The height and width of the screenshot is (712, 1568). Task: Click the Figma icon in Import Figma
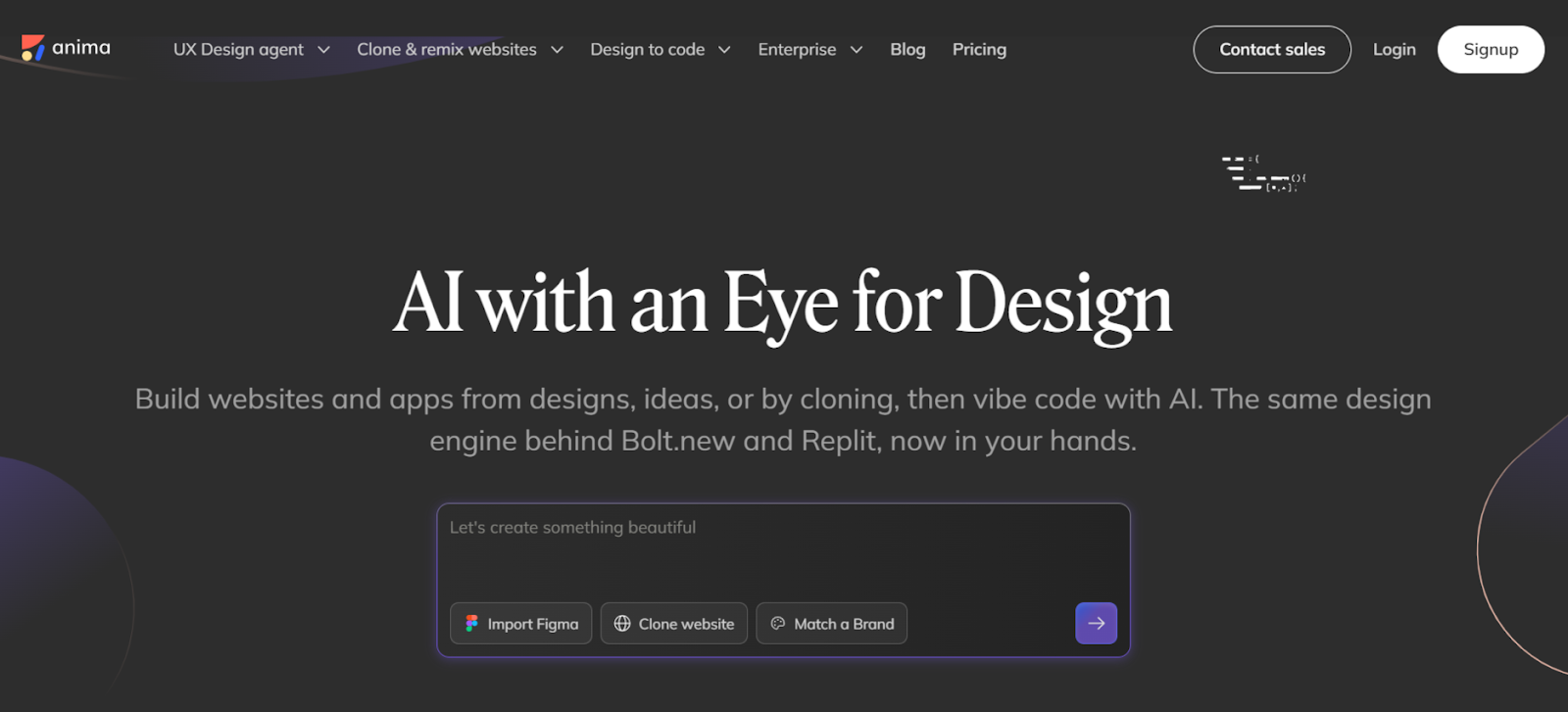click(471, 623)
